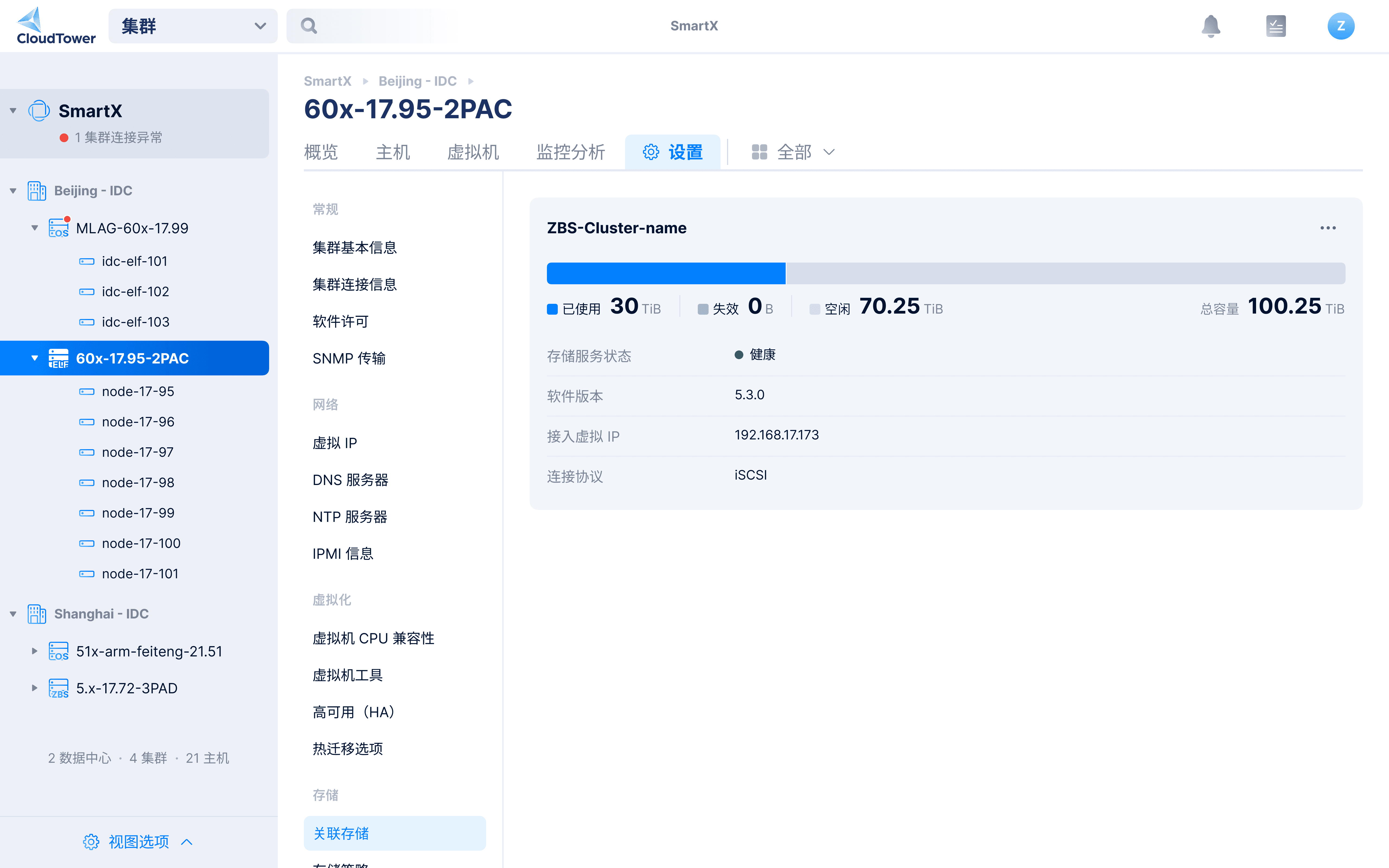Open the ZBS-Cluster-name more options ellipsis
Viewport: 1389px width, 868px height.
pyautogui.click(x=1328, y=228)
